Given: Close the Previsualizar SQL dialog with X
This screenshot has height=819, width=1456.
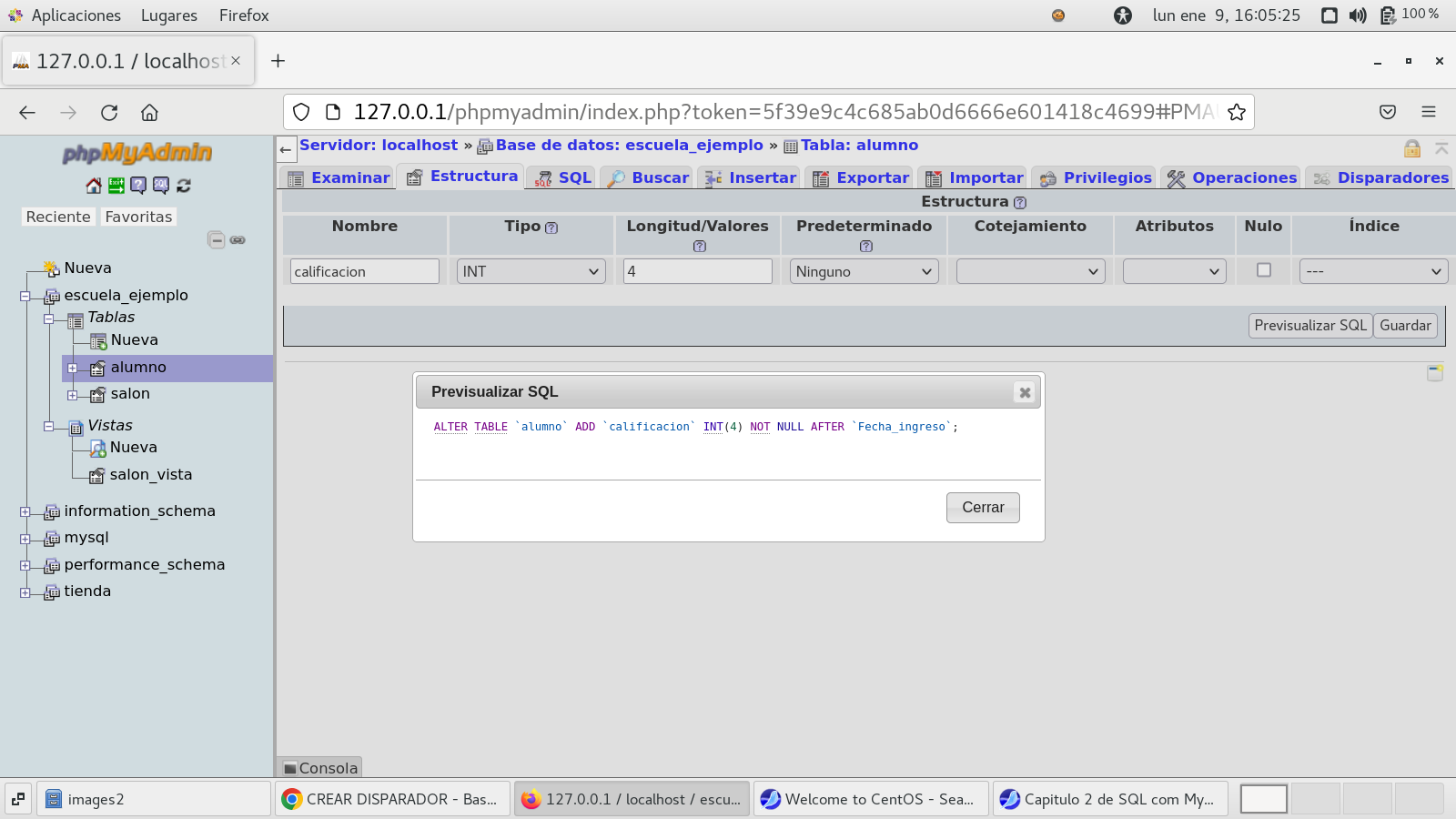Looking at the screenshot, I should 1025,392.
